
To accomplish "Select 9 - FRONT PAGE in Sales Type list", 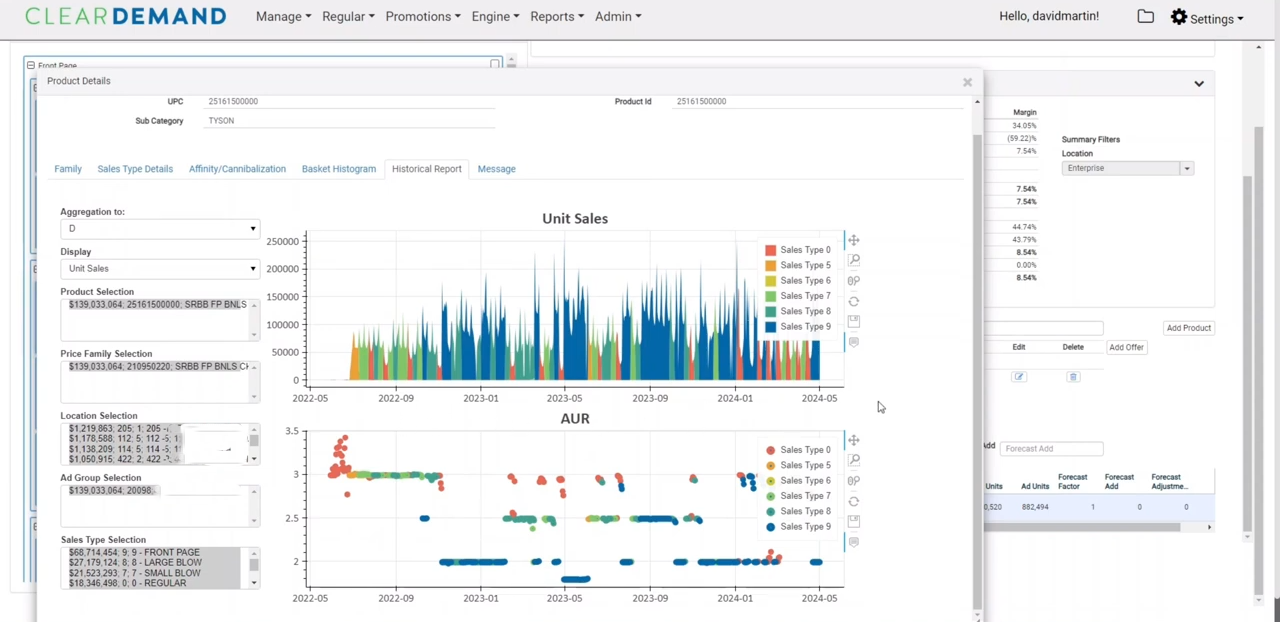I will (x=134, y=553).
